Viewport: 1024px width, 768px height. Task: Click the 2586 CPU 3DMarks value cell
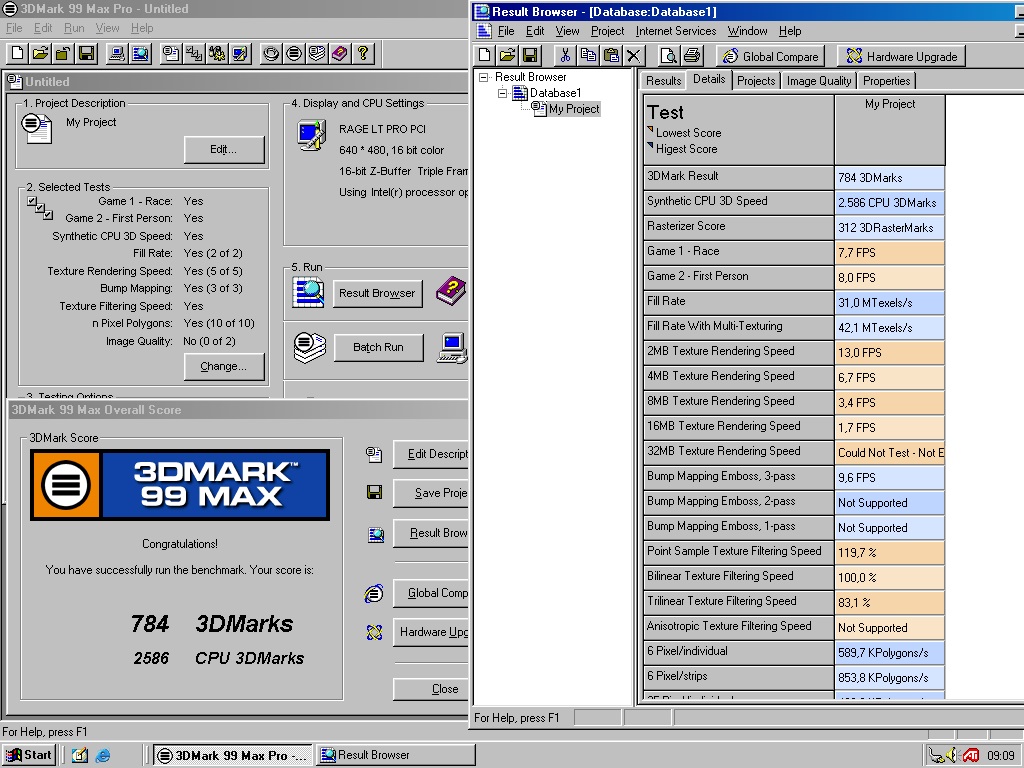[889, 202]
